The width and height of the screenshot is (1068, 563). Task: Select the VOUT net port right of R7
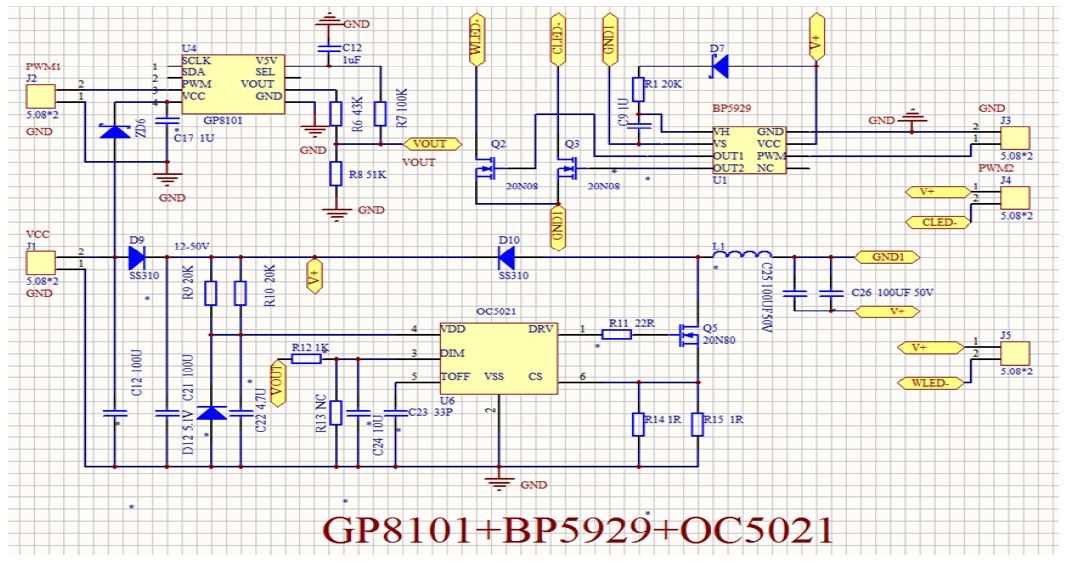click(433, 144)
